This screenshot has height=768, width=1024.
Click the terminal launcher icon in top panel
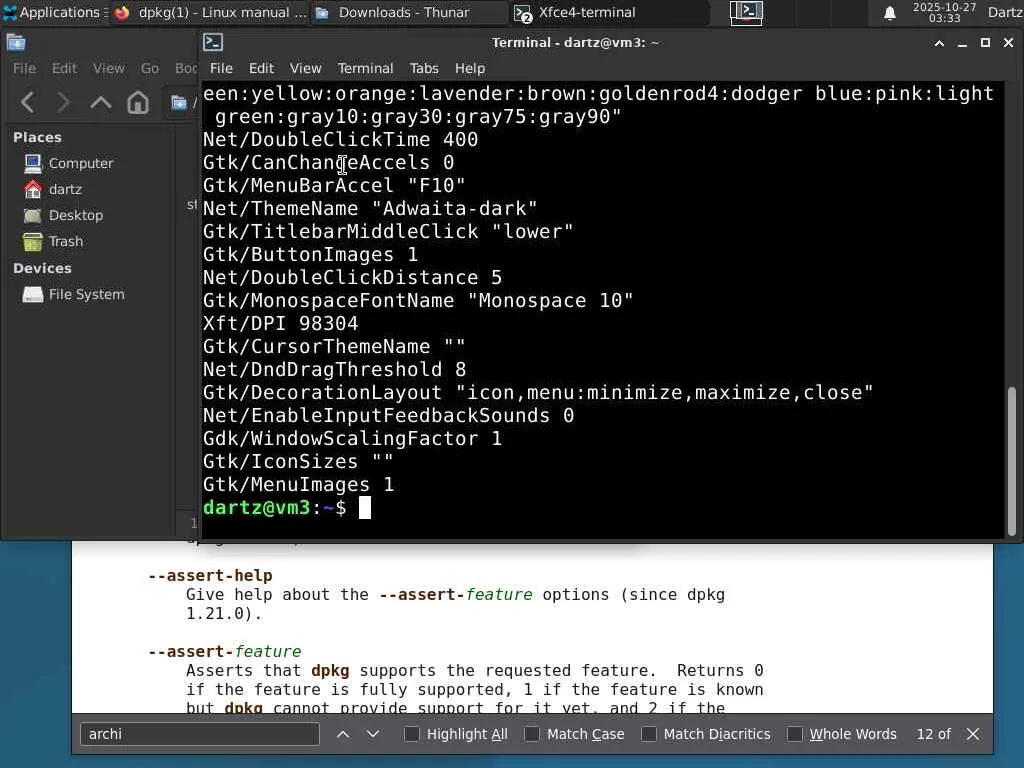tap(746, 12)
